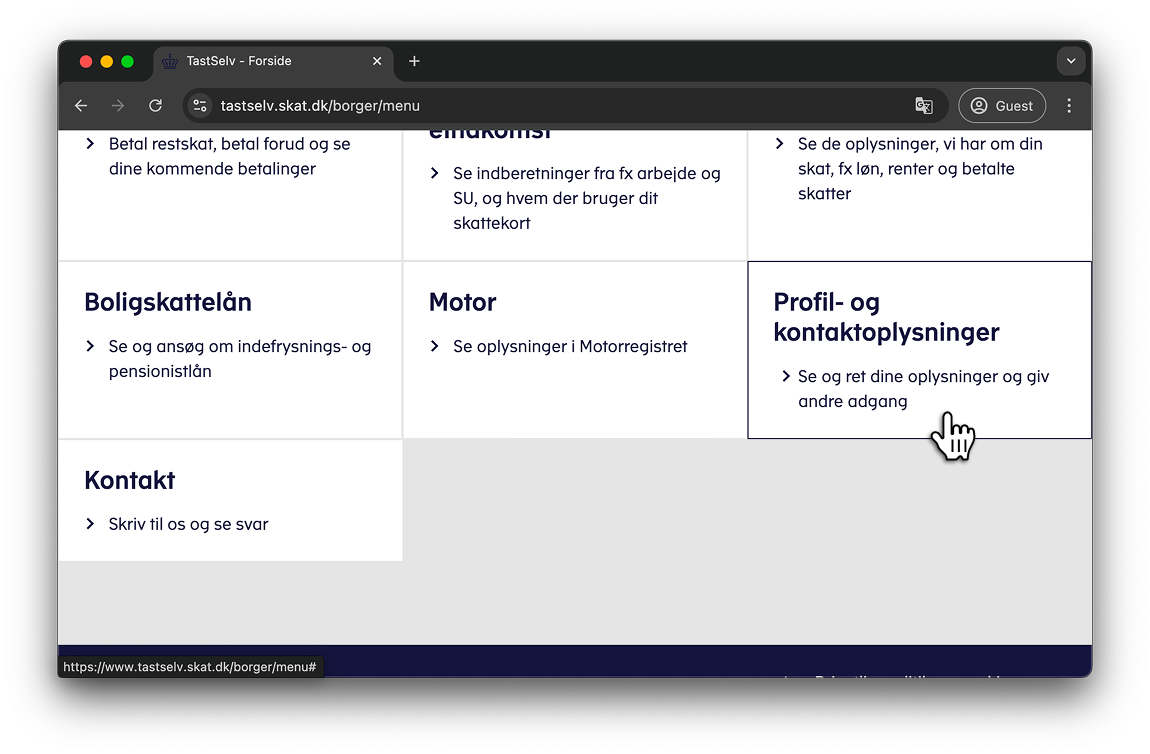The image size is (1150, 754).
Task: Open the Motor section heading
Action: click(462, 302)
